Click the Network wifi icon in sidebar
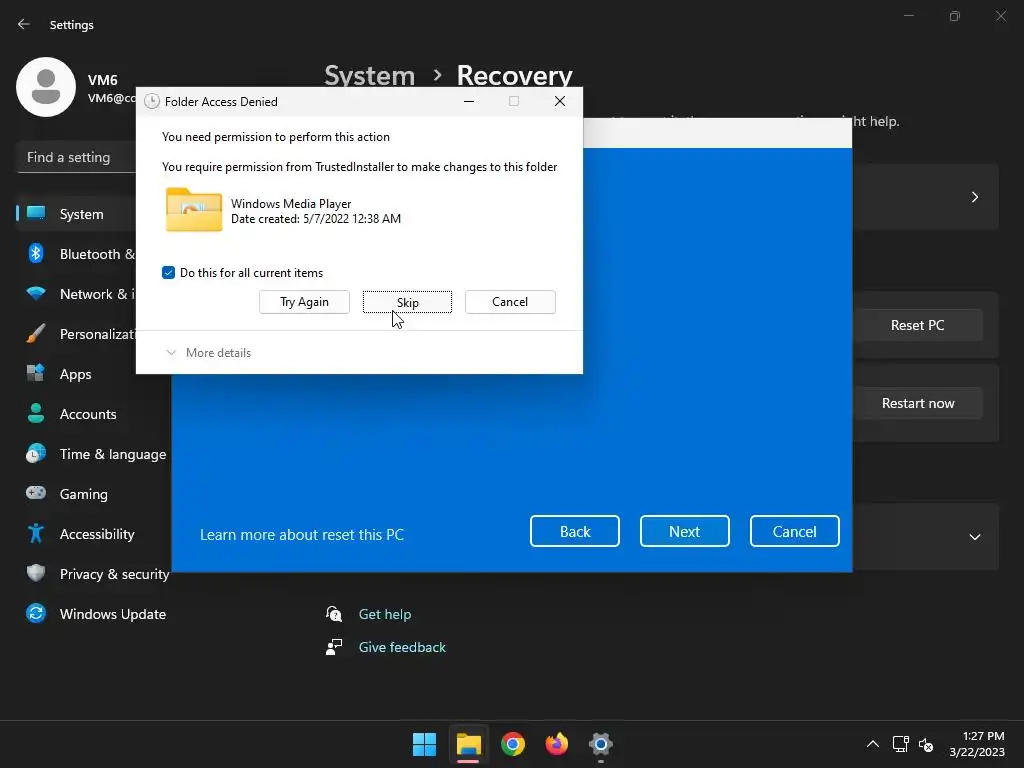The height and width of the screenshot is (768, 1024). 36,293
